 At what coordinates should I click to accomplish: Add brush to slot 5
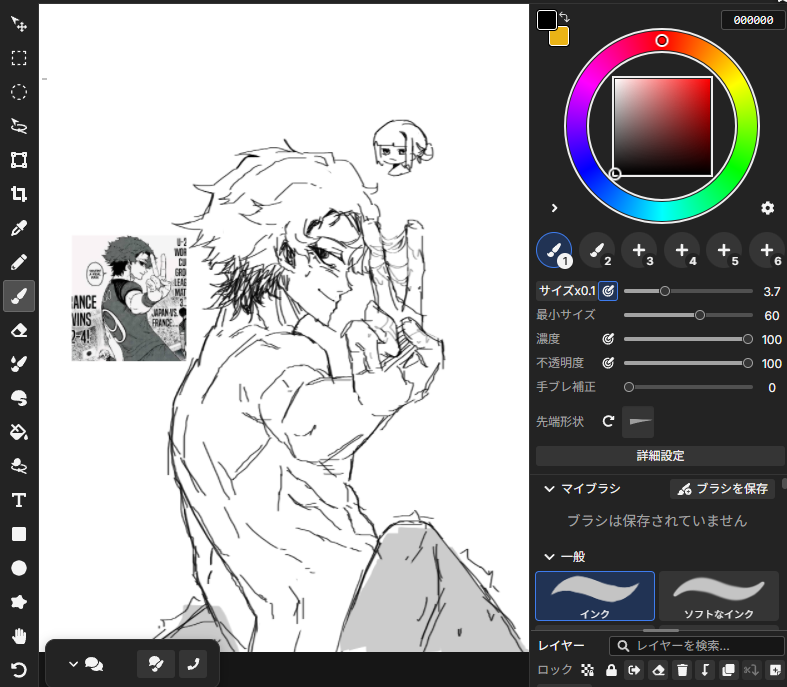724,250
